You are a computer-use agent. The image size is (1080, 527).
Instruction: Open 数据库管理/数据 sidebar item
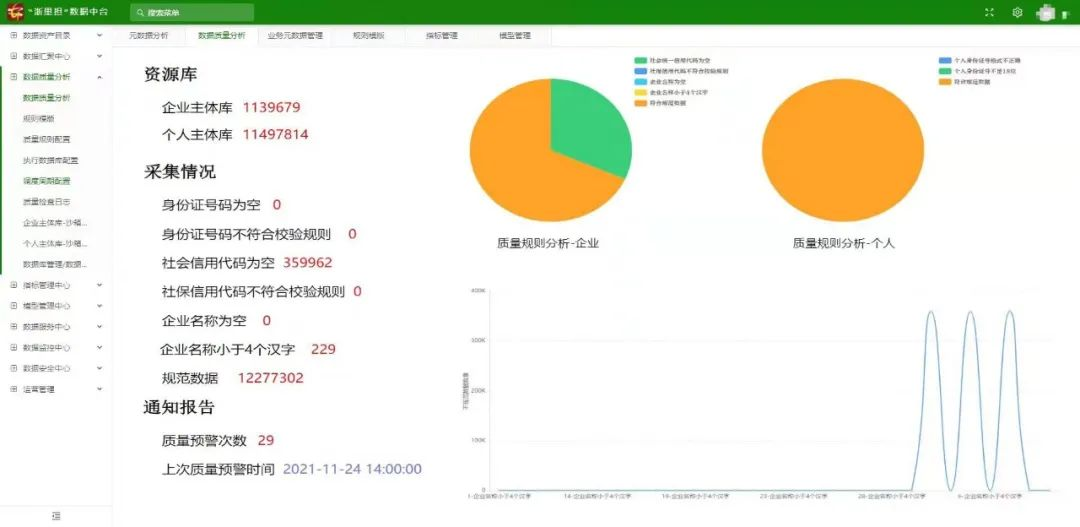tap(55, 264)
